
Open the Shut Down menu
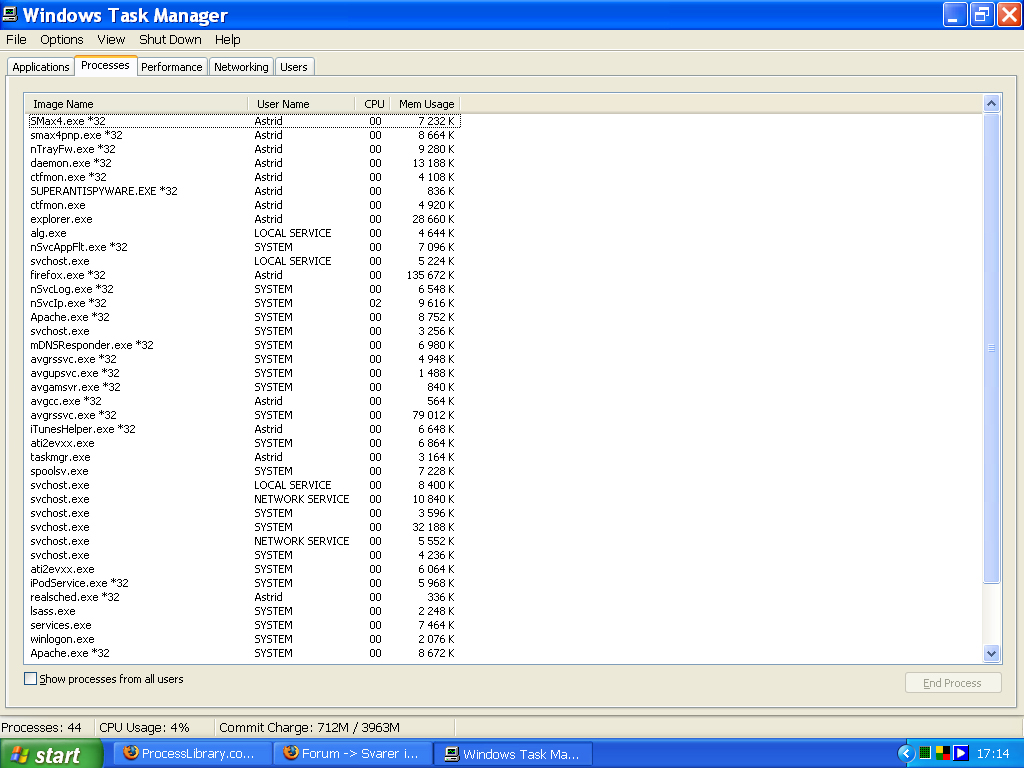pyautogui.click(x=170, y=39)
